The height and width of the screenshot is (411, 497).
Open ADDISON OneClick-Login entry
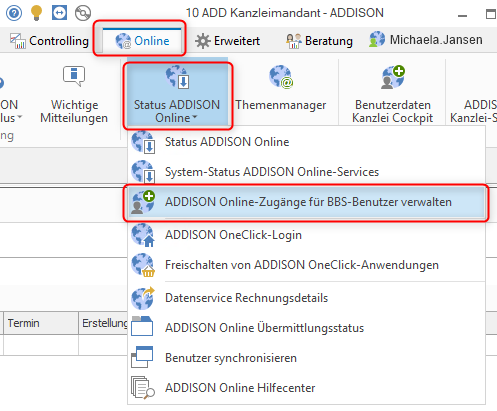tap(306, 235)
